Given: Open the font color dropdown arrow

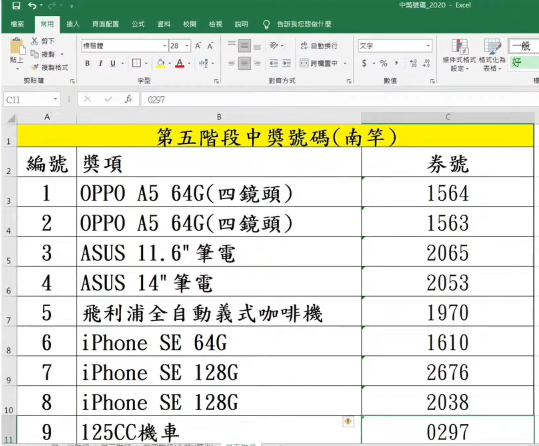Looking at the screenshot, I should [x=189, y=63].
